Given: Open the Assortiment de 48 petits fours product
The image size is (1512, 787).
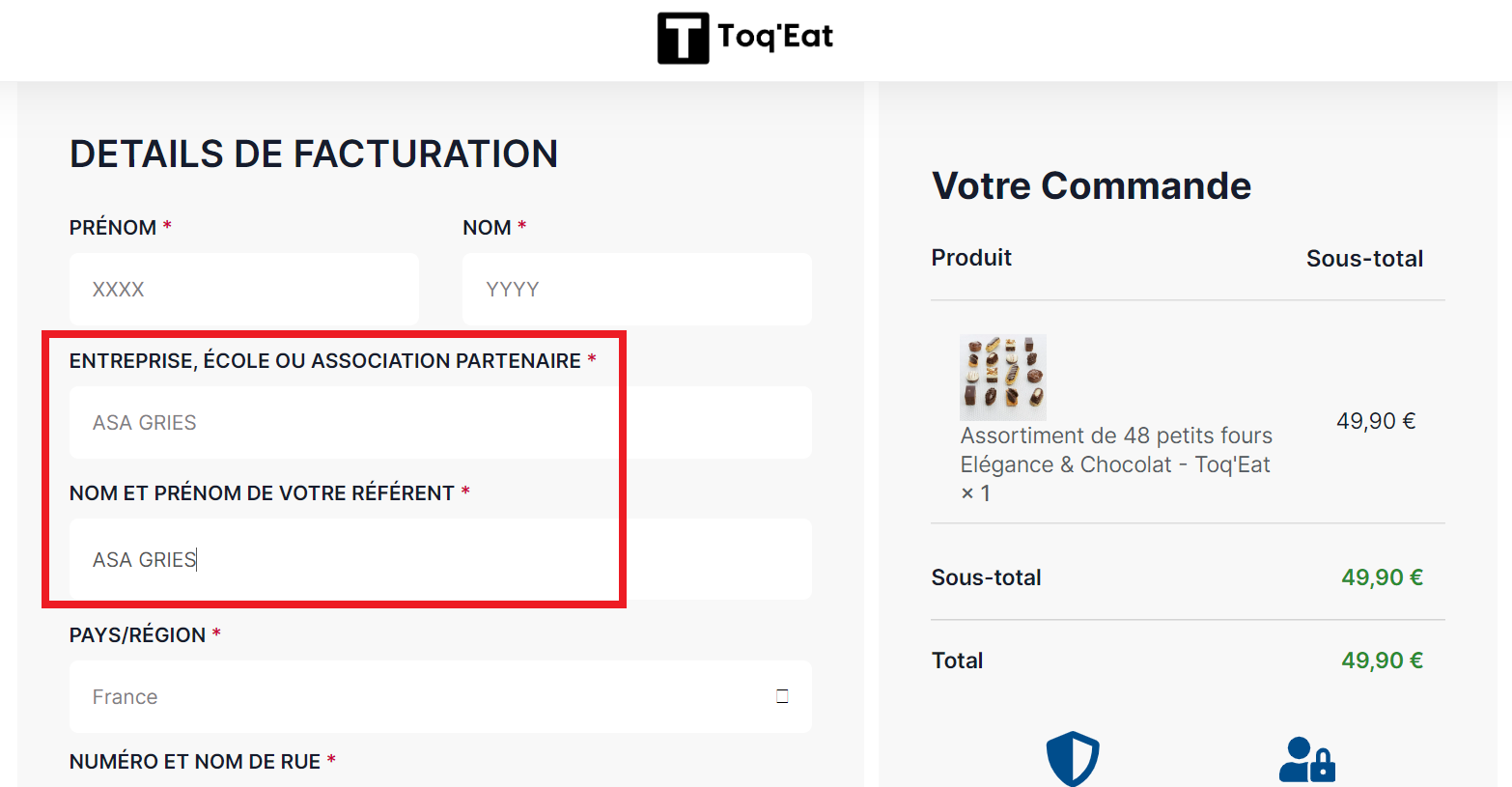Looking at the screenshot, I should coord(1116,450).
